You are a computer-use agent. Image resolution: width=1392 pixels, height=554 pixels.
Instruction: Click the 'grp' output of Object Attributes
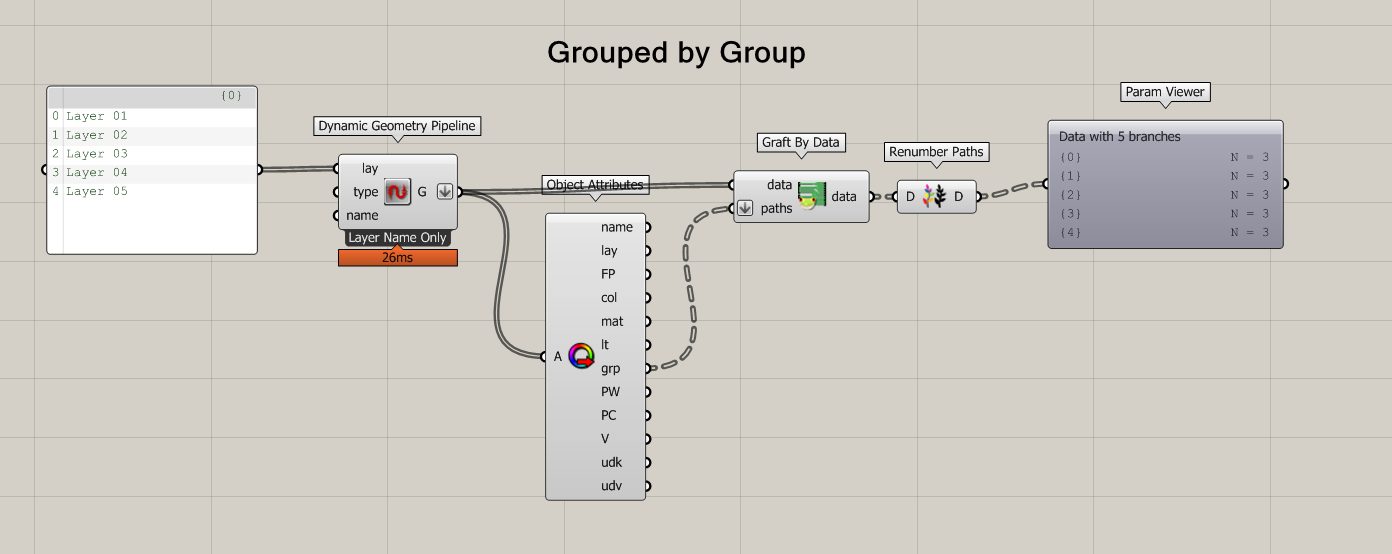tap(610, 369)
